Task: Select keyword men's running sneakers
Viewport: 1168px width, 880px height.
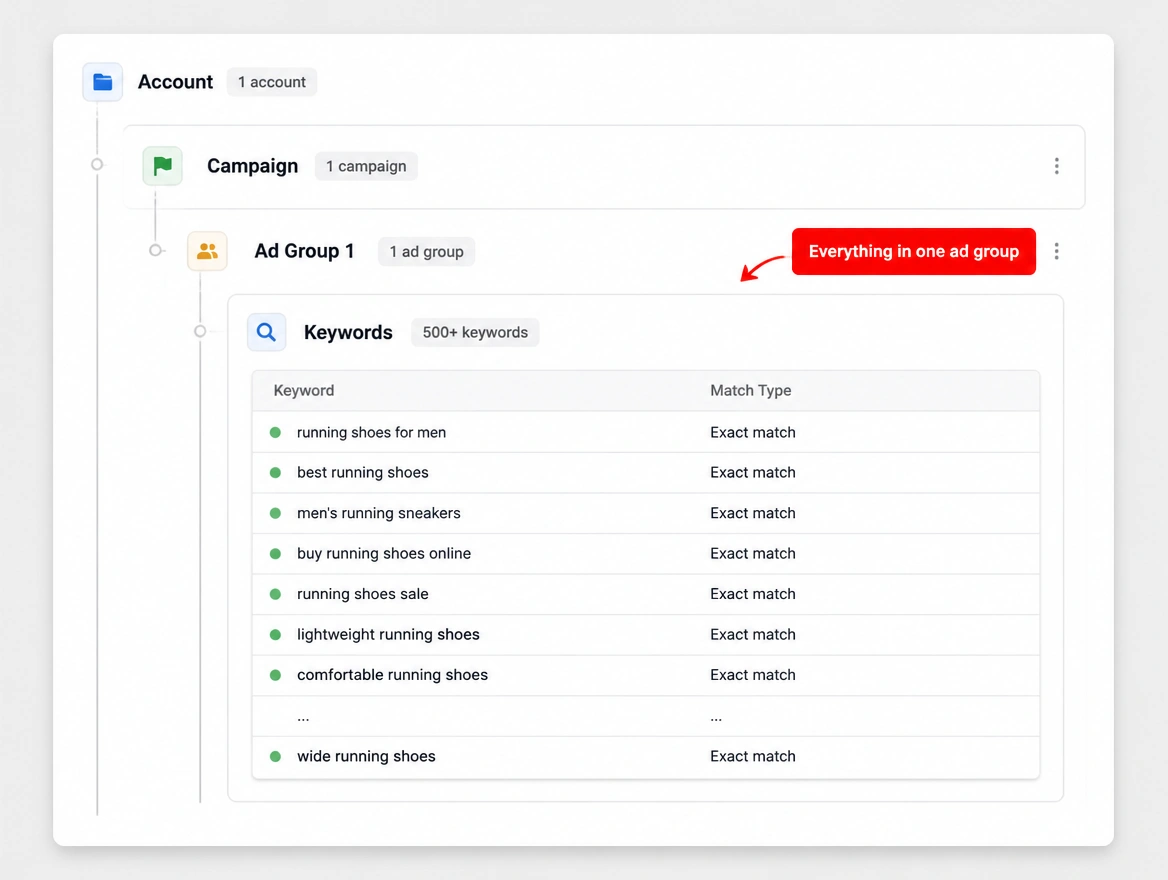Action: click(x=378, y=513)
